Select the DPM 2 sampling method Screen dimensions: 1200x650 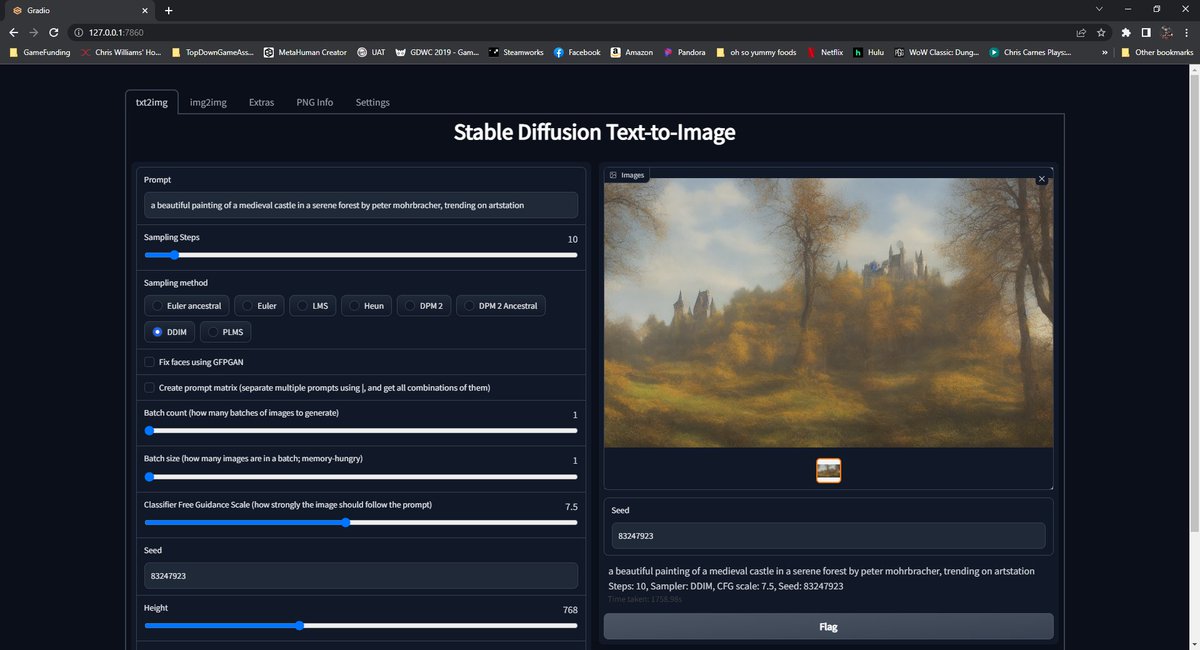point(425,305)
